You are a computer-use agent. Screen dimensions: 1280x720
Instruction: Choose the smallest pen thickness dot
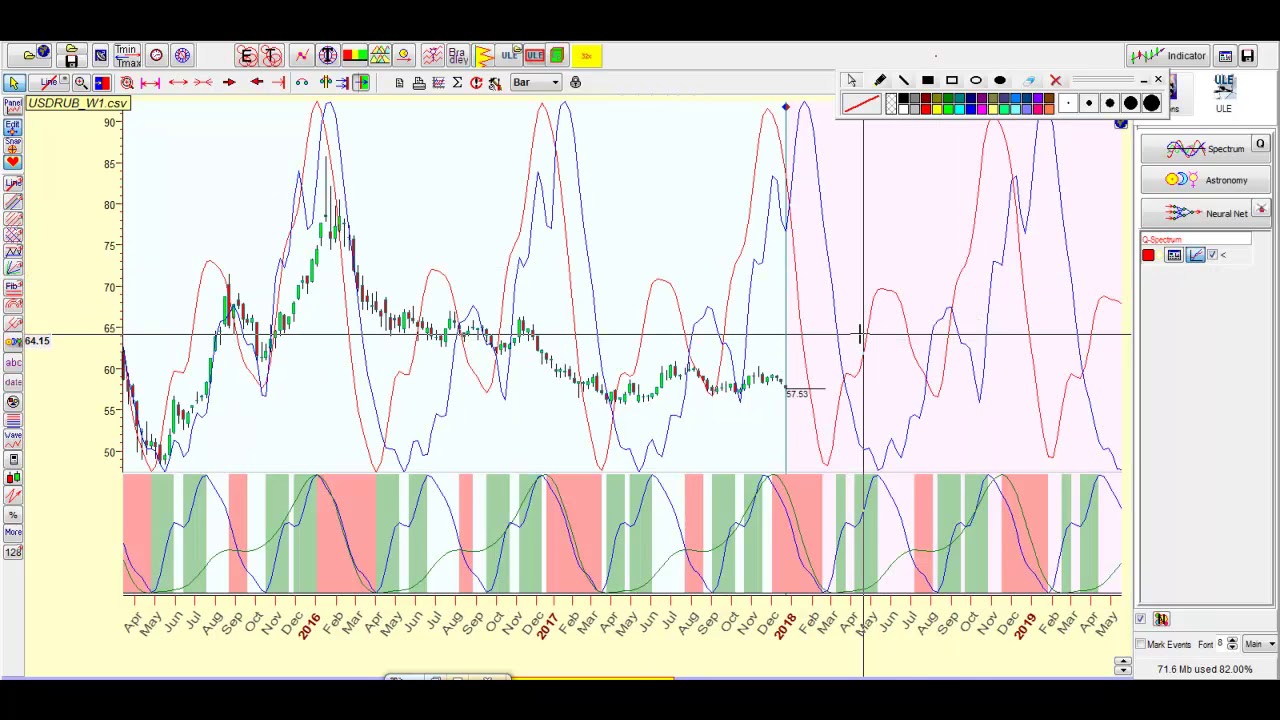[x=1068, y=103]
